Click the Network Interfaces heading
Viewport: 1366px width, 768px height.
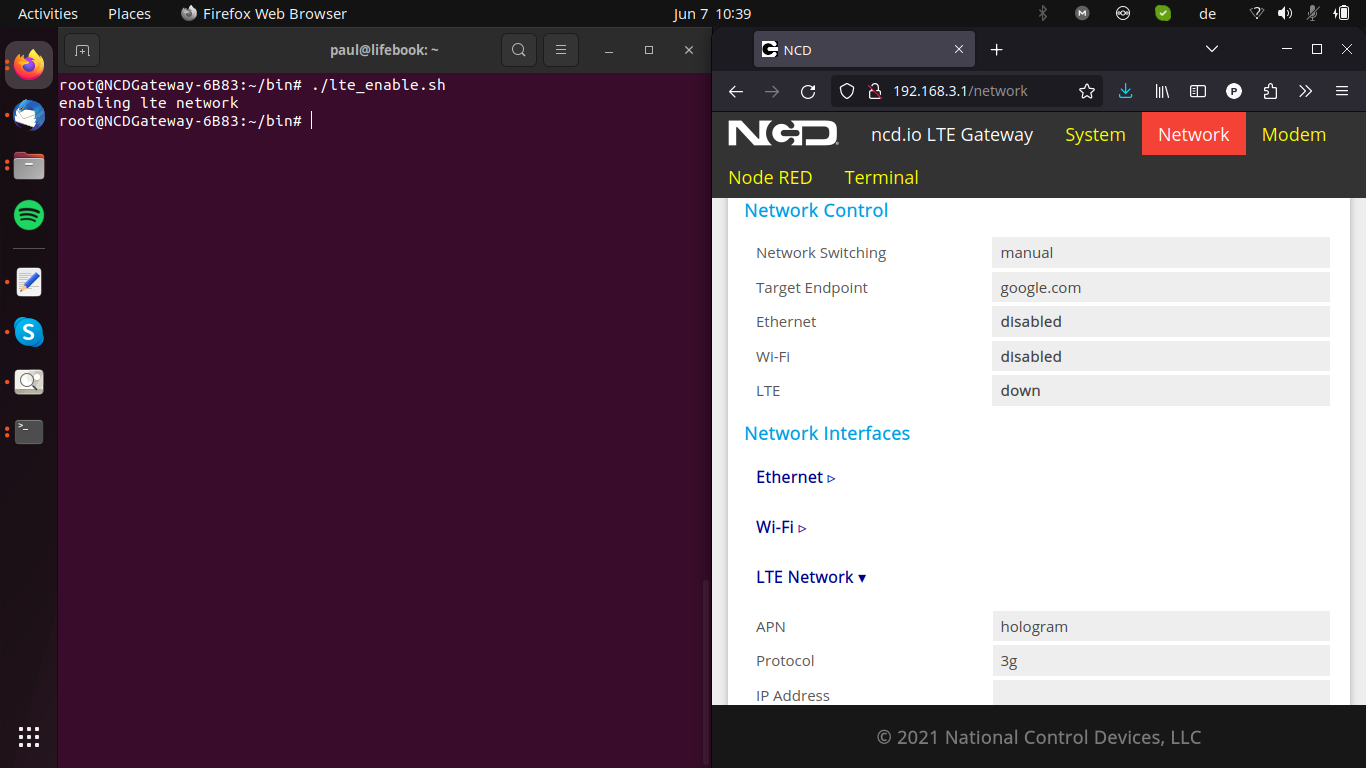point(827,433)
